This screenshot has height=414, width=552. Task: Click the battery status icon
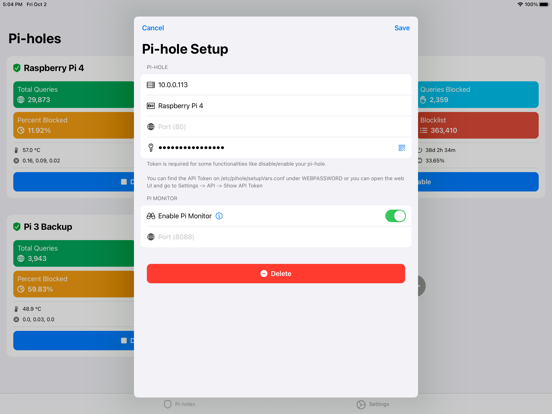coord(544,4)
